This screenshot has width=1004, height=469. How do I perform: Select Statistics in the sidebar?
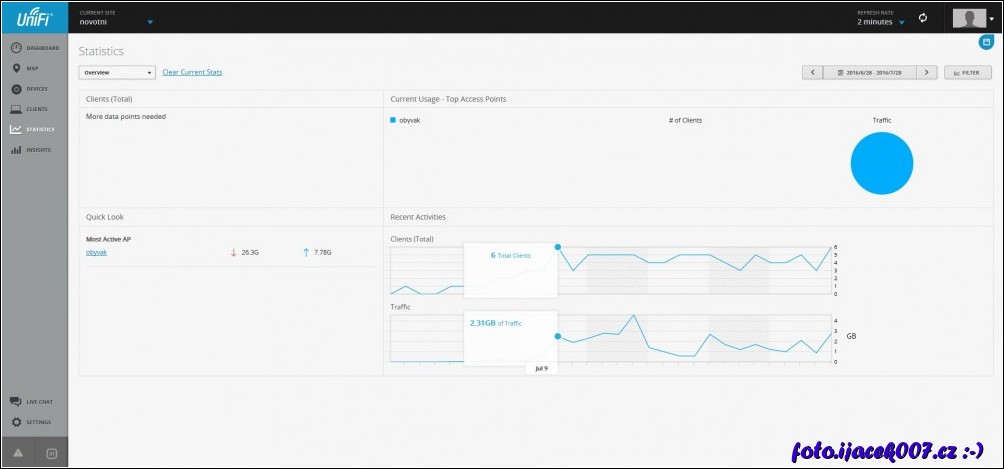coord(35,129)
